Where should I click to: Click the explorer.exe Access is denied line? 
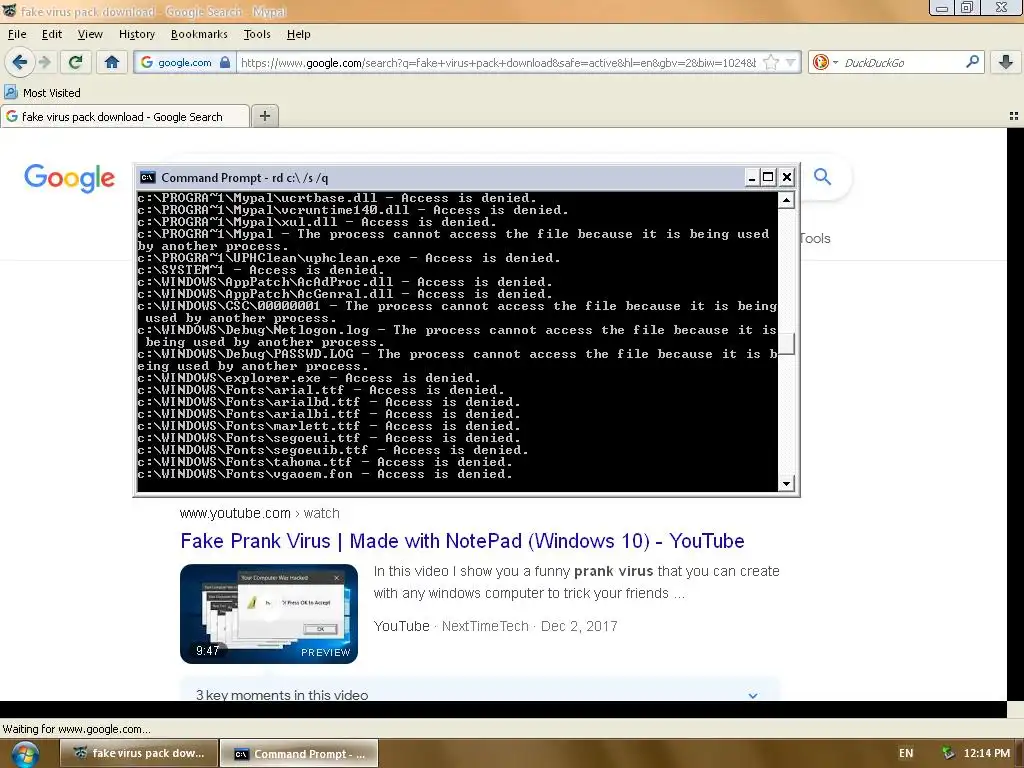(309, 378)
